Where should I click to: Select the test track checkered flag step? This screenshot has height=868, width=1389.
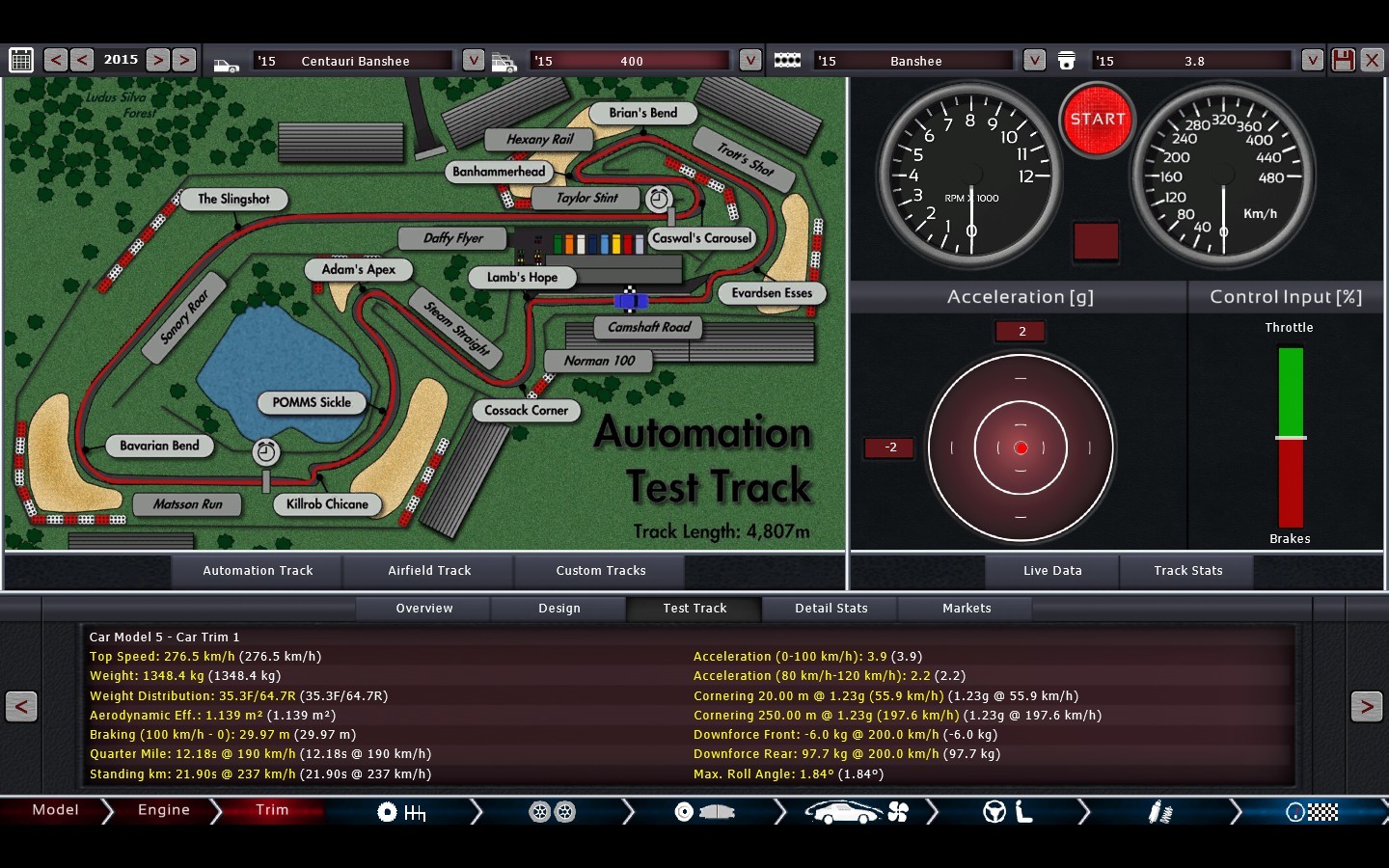1312,812
